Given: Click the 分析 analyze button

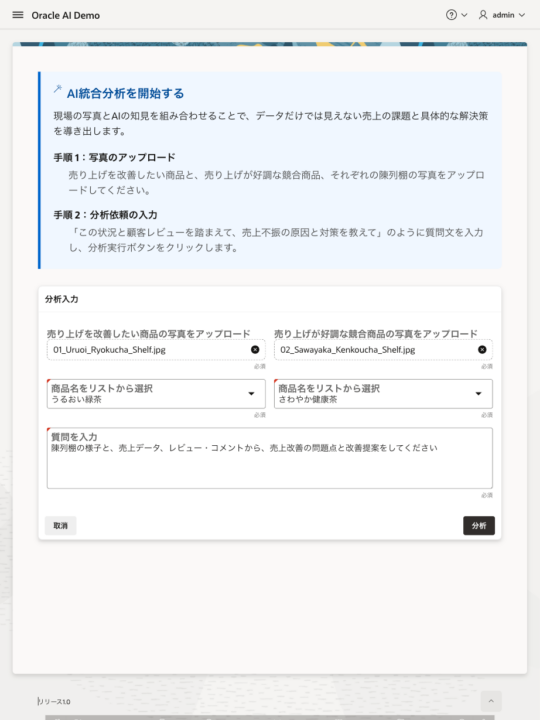Looking at the screenshot, I should pyautogui.click(x=479, y=525).
